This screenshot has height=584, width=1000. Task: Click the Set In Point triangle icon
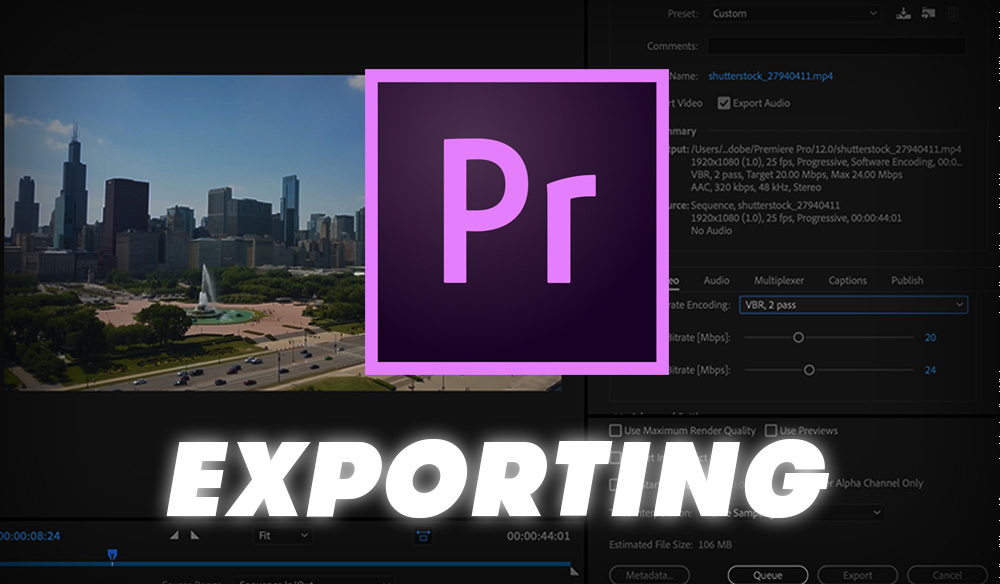click(174, 536)
